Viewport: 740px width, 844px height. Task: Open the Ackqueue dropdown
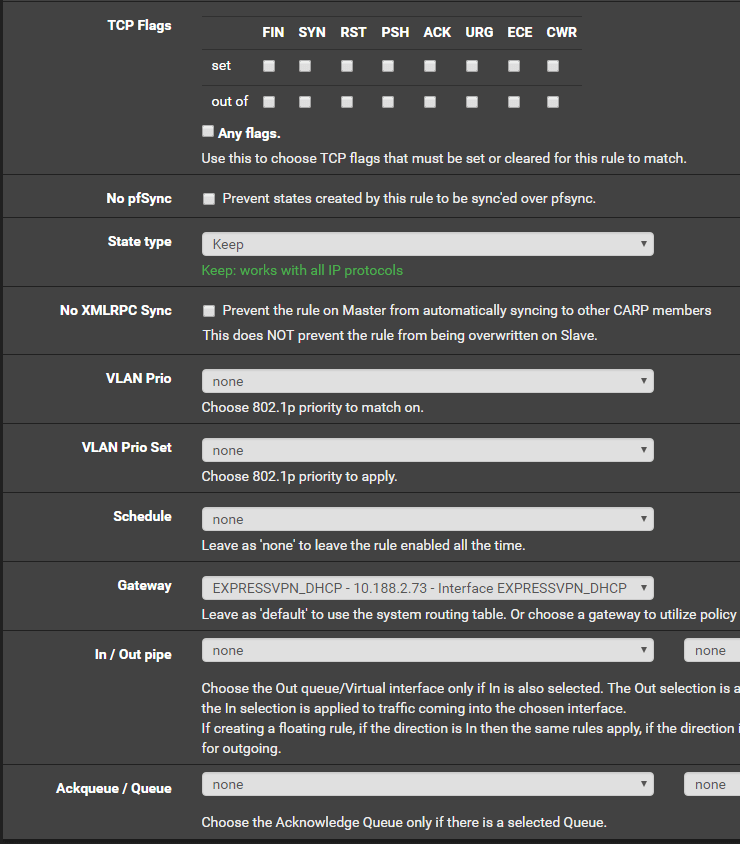(428, 784)
